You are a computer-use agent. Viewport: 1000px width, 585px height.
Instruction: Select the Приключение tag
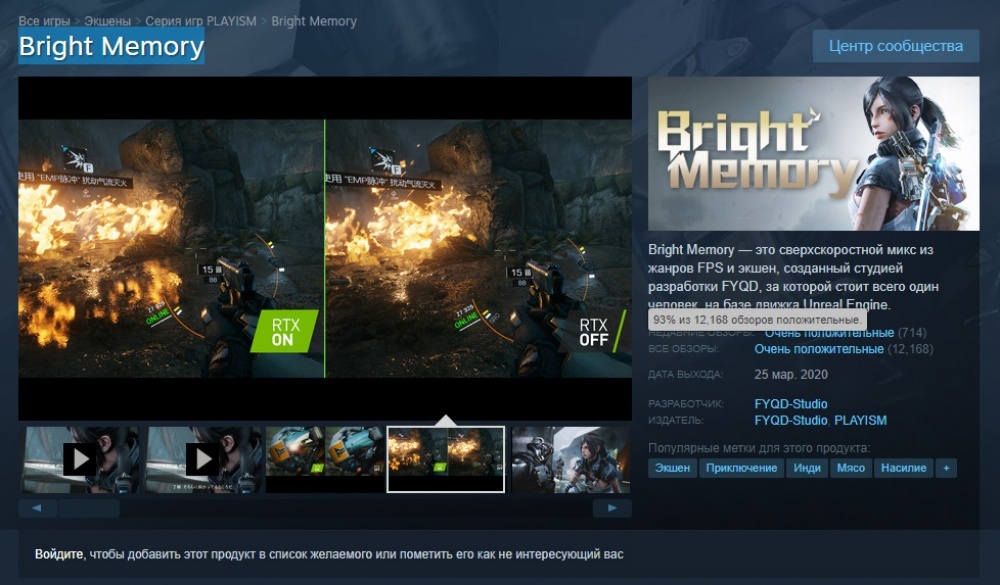741,468
